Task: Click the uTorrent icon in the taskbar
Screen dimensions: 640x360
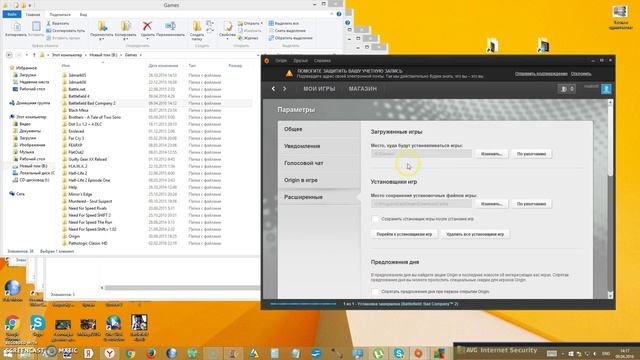Action: coord(378,353)
